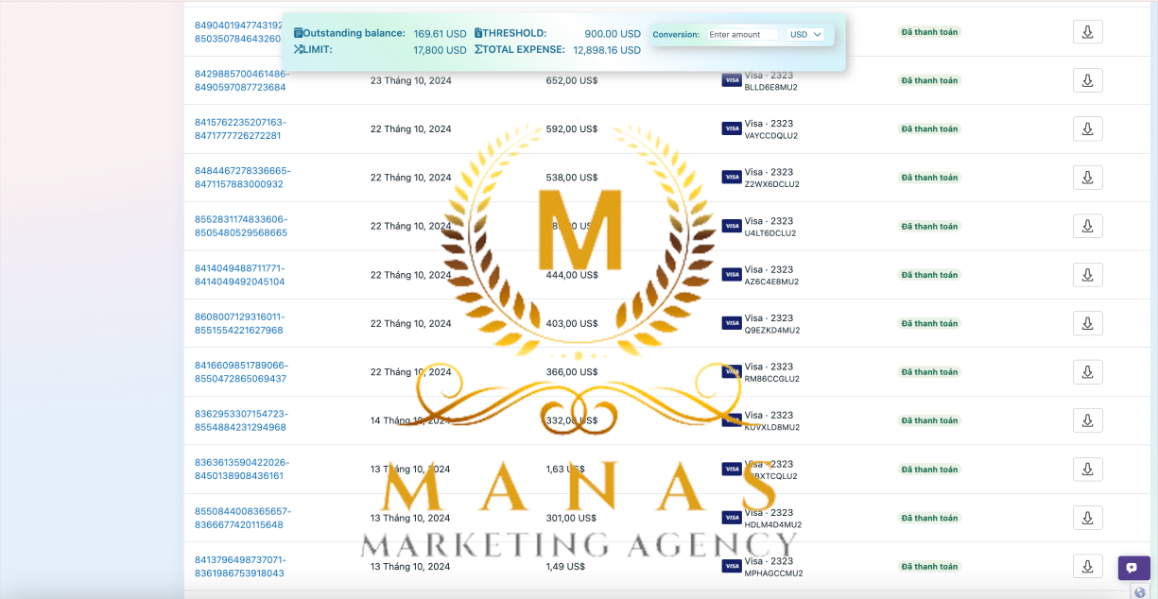Click the Visa card logo beside VAYCCDQLU2
This screenshot has width=1158, height=599.
click(731, 129)
